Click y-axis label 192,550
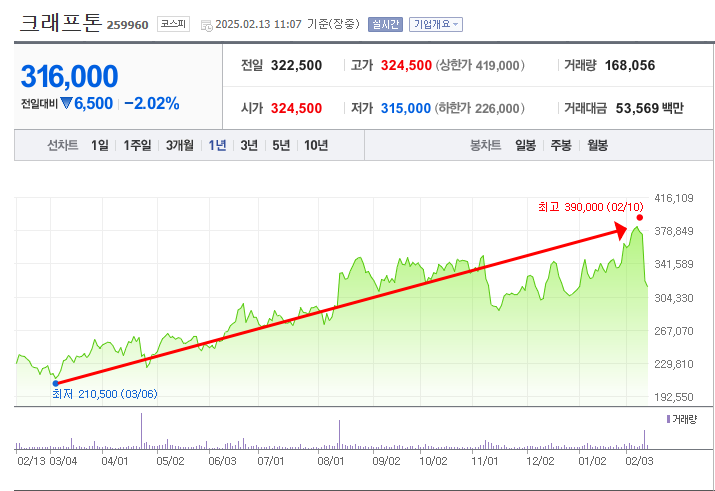Screen dimensions: 715x491 674,397
